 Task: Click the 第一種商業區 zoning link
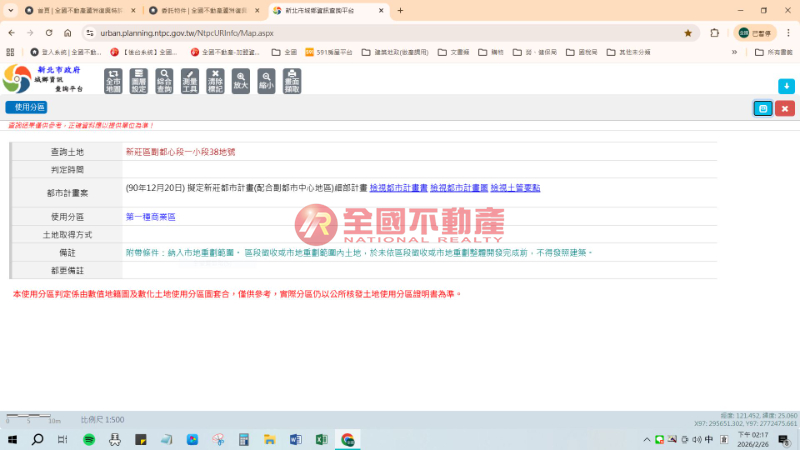(x=150, y=216)
